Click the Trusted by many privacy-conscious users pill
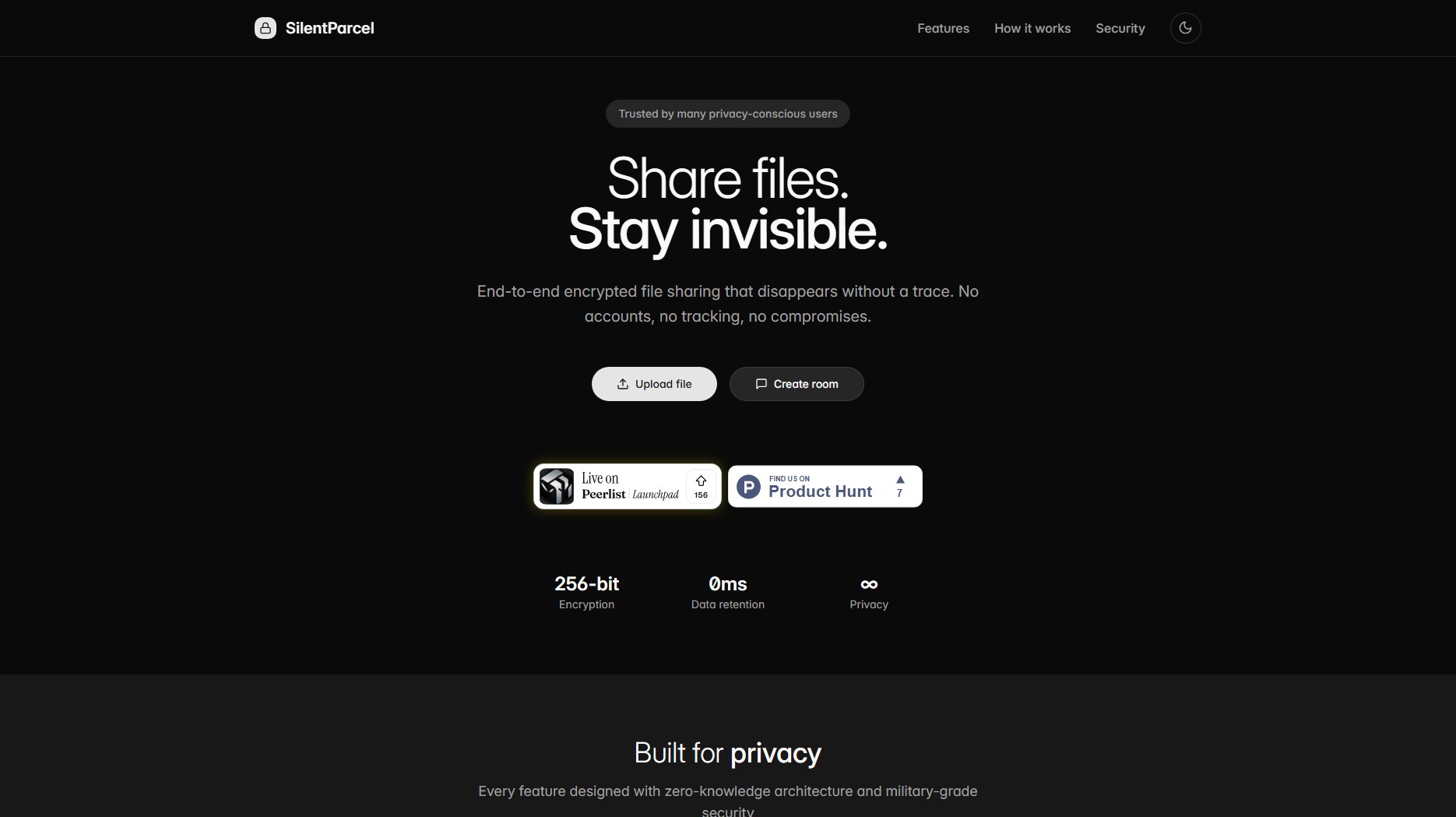This screenshot has width=1456, height=817. pos(728,114)
